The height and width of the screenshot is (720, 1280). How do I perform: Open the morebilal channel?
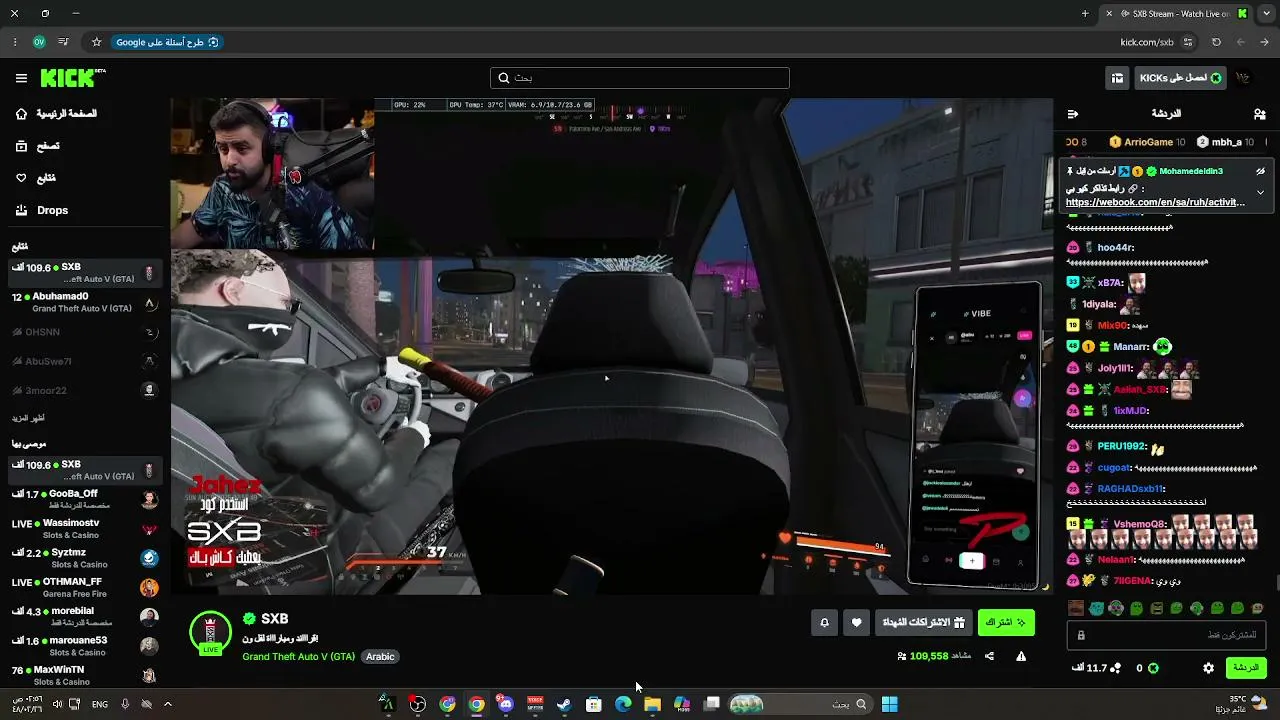click(84, 616)
